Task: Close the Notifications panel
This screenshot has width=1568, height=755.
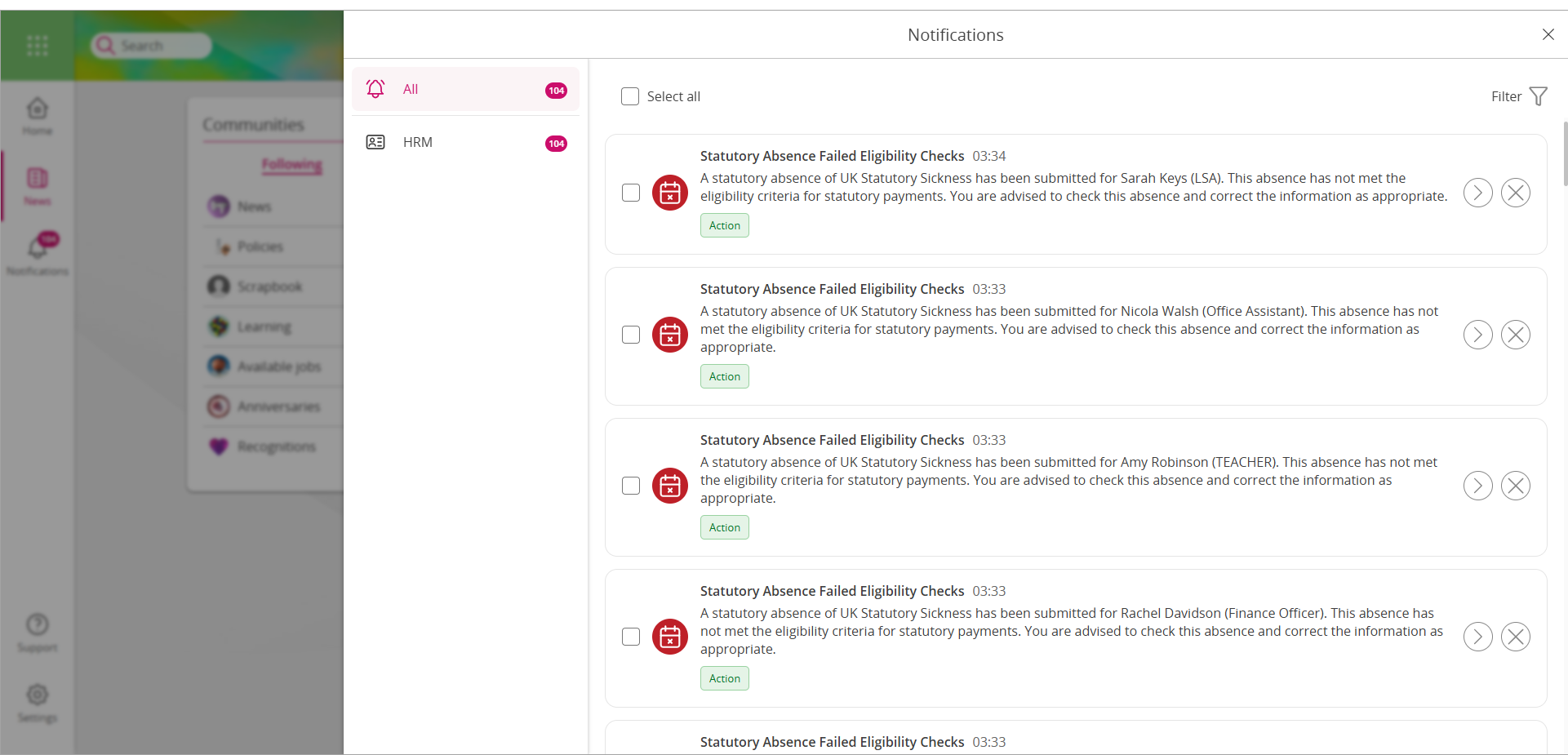Action: point(1548,34)
